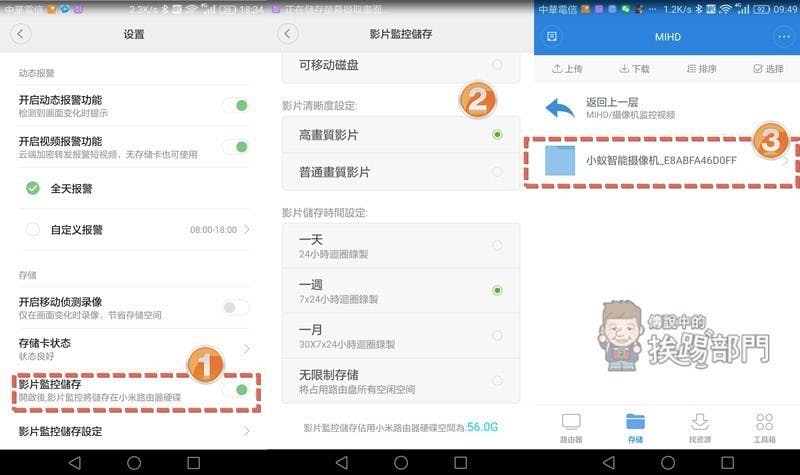Open the 影片監控儲存設定 row chevron
The image size is (800, 475).
pos(247,431)
